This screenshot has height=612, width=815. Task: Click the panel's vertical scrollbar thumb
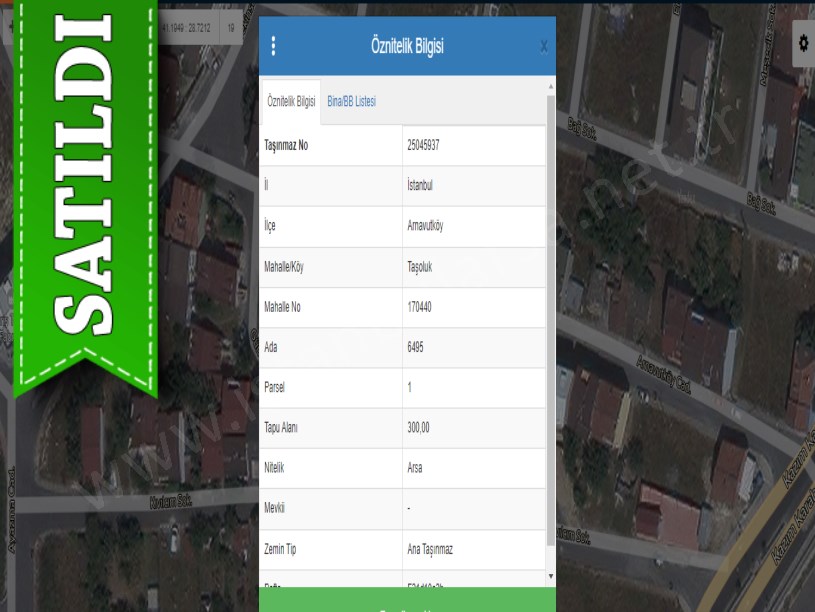tap(550, 300)
